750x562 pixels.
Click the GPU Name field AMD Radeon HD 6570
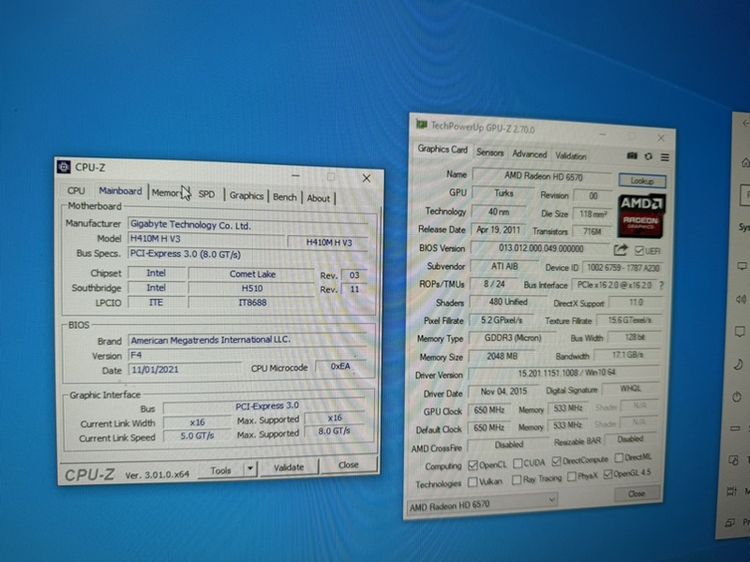[542, 176]
